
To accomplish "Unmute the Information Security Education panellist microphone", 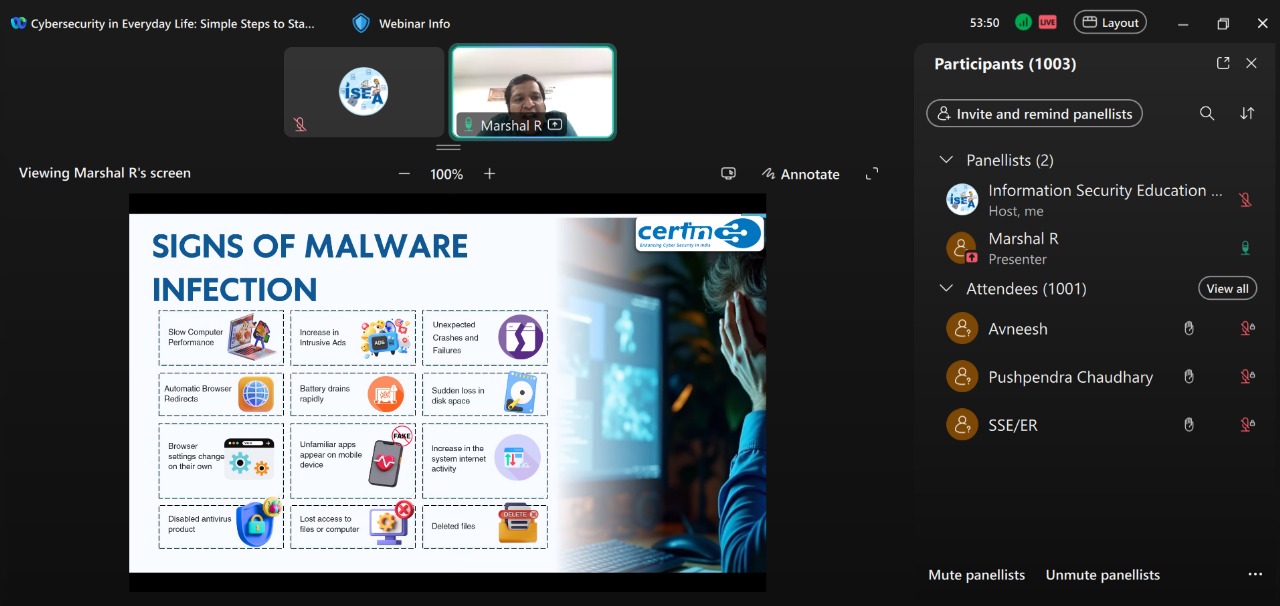I will tap(1246, 199).
